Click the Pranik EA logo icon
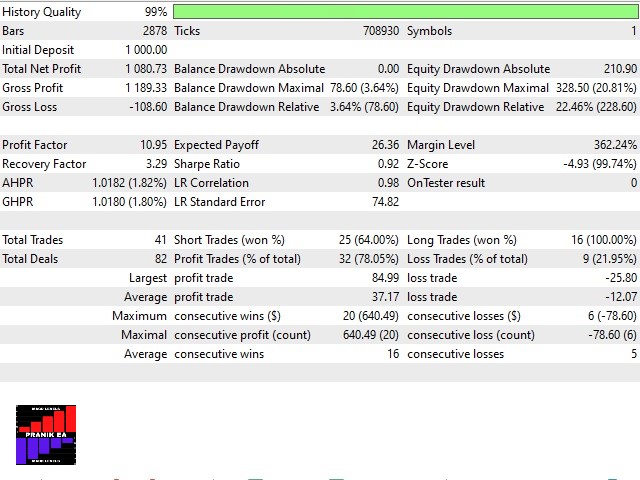The width and height of the screenshot is (640, 480). [46, 434]
